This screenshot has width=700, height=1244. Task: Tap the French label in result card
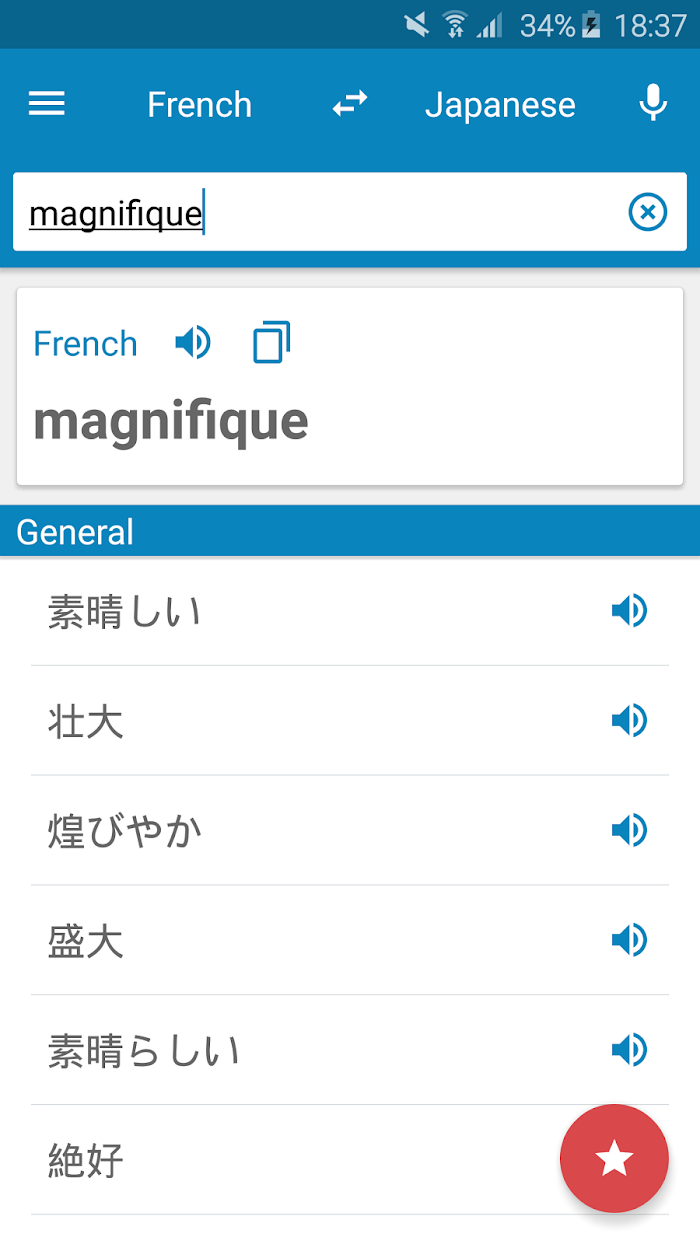(x=85, y=344)
